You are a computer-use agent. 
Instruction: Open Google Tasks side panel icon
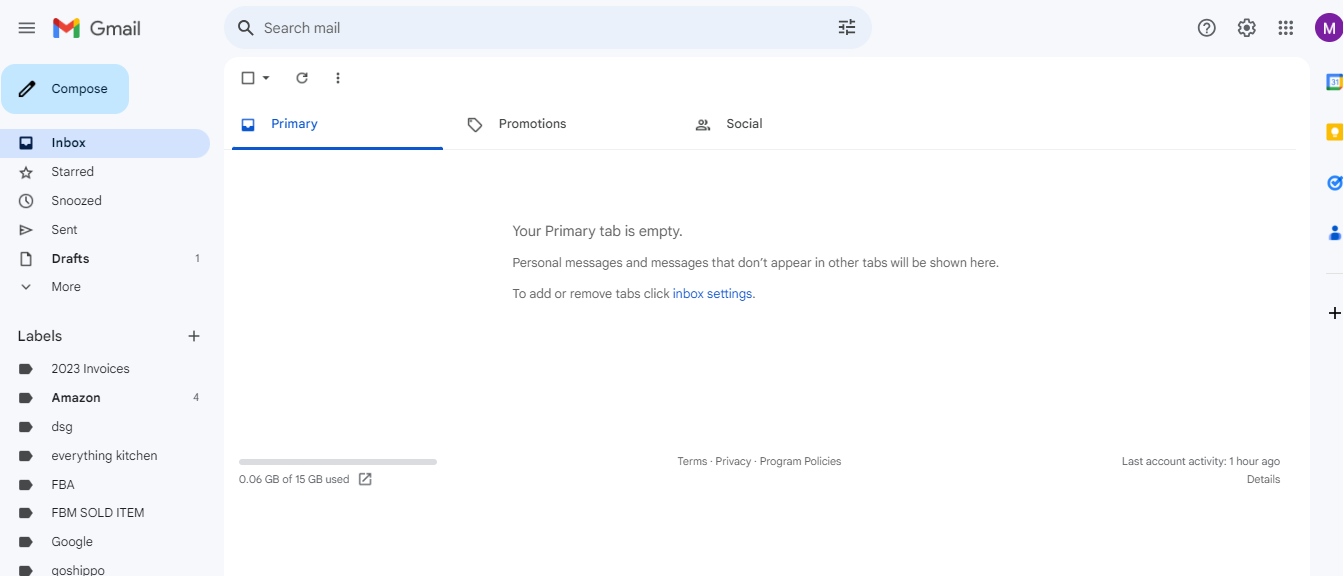click(1334, 183)
